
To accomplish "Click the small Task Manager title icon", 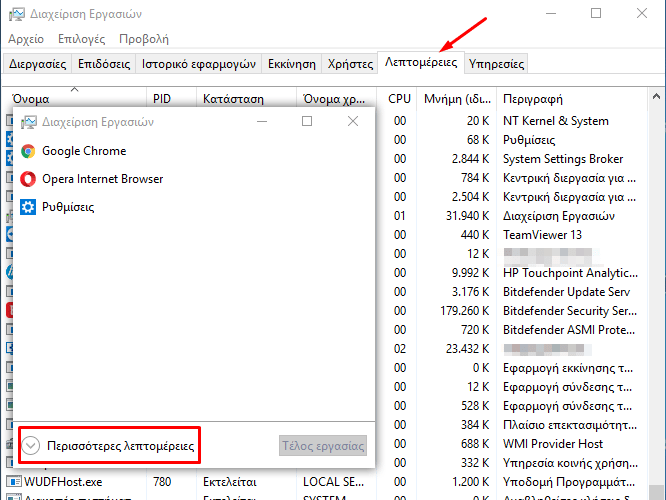I will click(28, 122).
